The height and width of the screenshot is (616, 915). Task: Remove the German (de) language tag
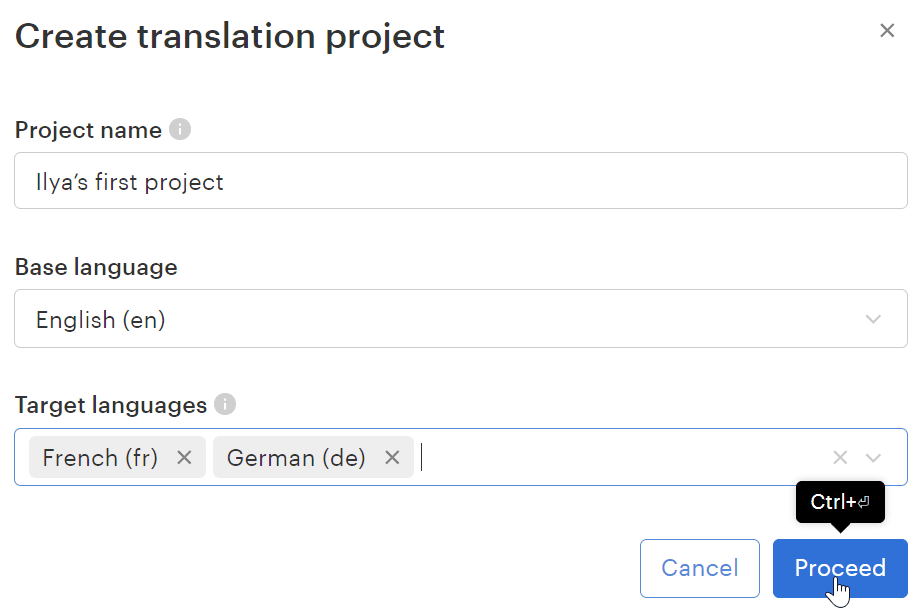392,457
